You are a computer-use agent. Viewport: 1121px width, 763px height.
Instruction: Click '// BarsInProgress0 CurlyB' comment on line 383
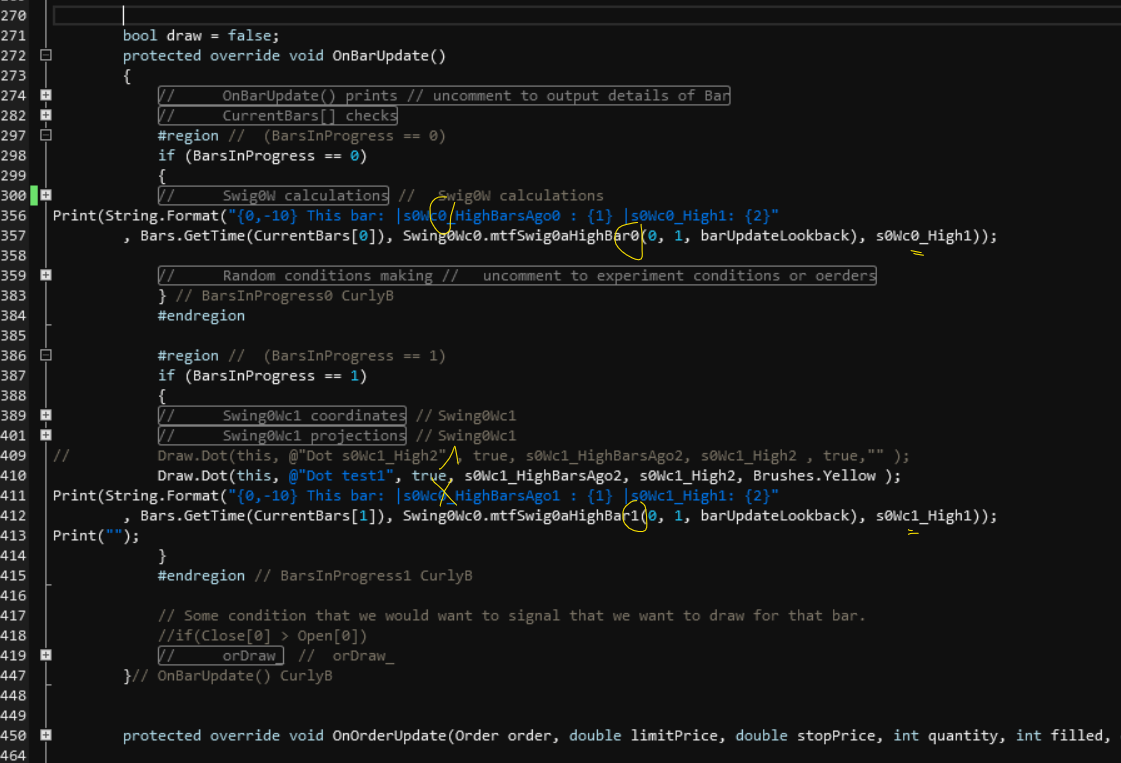coord(285,296)
